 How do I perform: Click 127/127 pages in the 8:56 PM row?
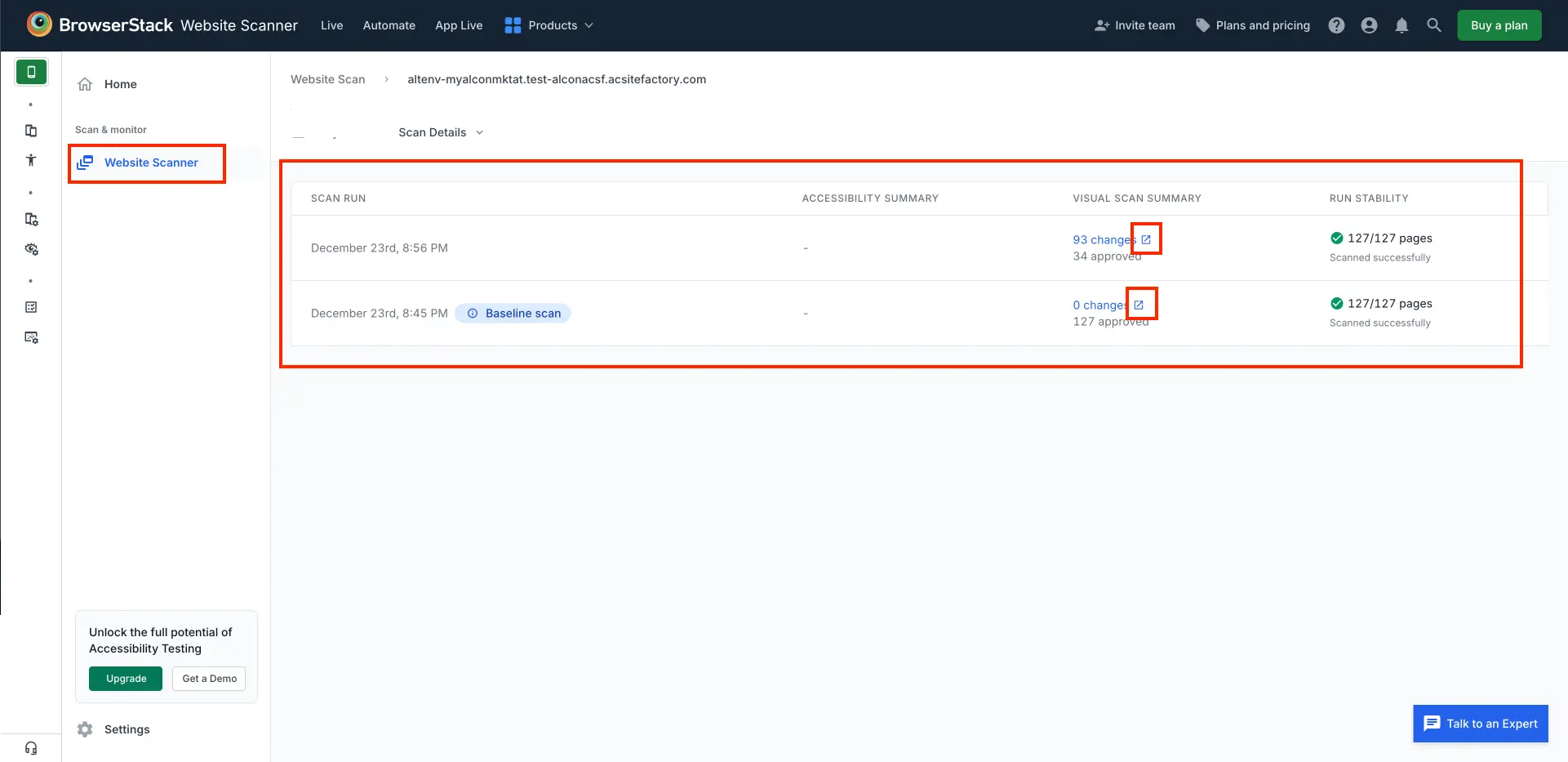pos(1390,238)
